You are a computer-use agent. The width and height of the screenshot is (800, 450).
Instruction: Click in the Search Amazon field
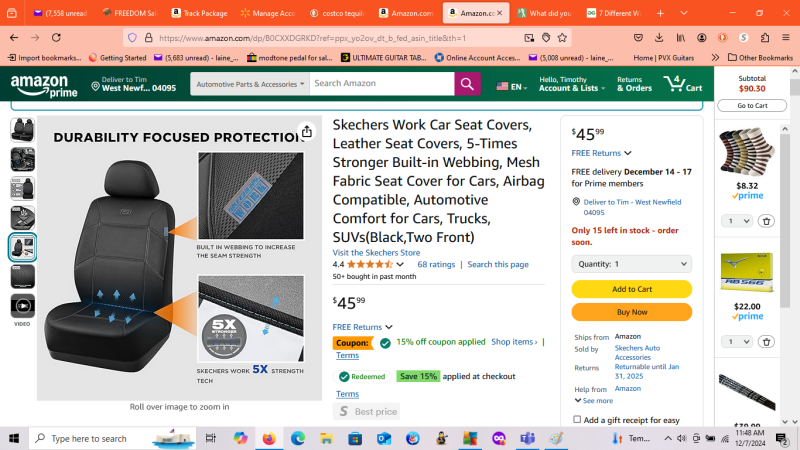pyautogui.click(x=380, y=84)
